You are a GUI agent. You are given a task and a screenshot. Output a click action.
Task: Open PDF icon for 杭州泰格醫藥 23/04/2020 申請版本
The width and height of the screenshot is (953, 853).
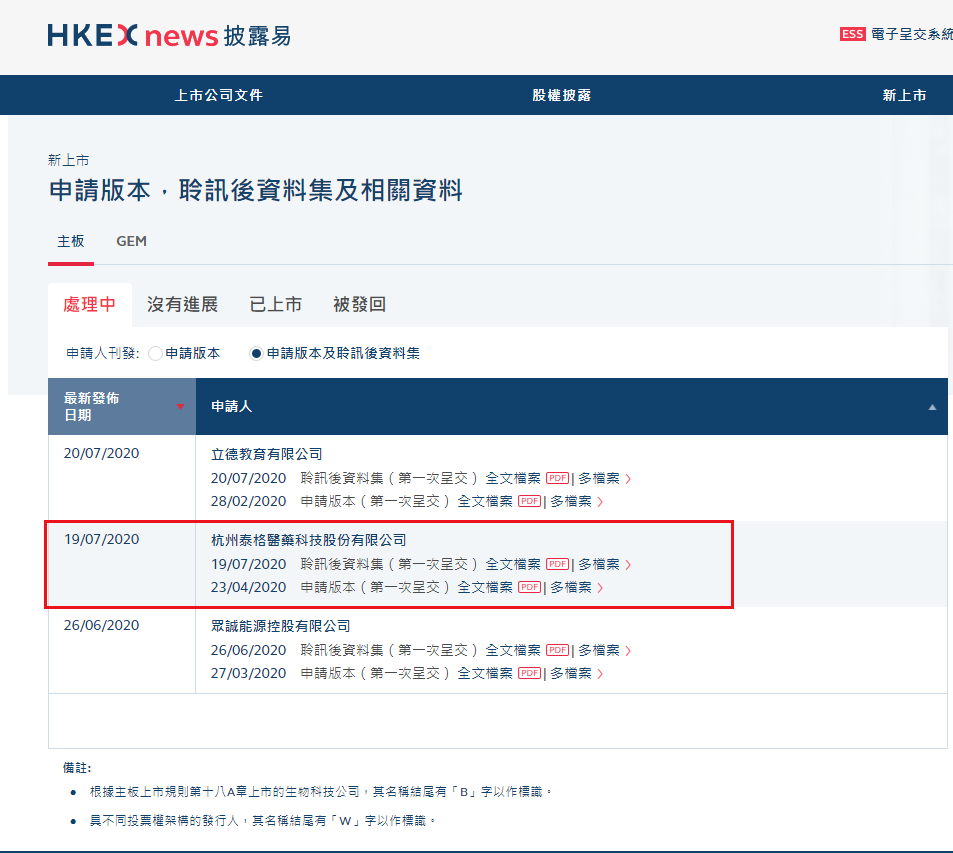coord(529,587)
